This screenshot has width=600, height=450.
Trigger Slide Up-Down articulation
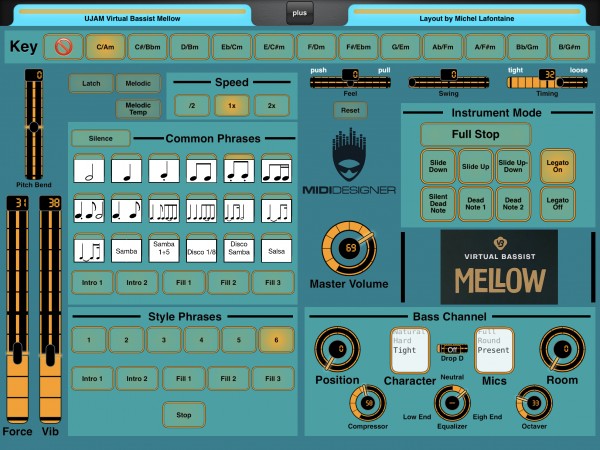point(513,166)
